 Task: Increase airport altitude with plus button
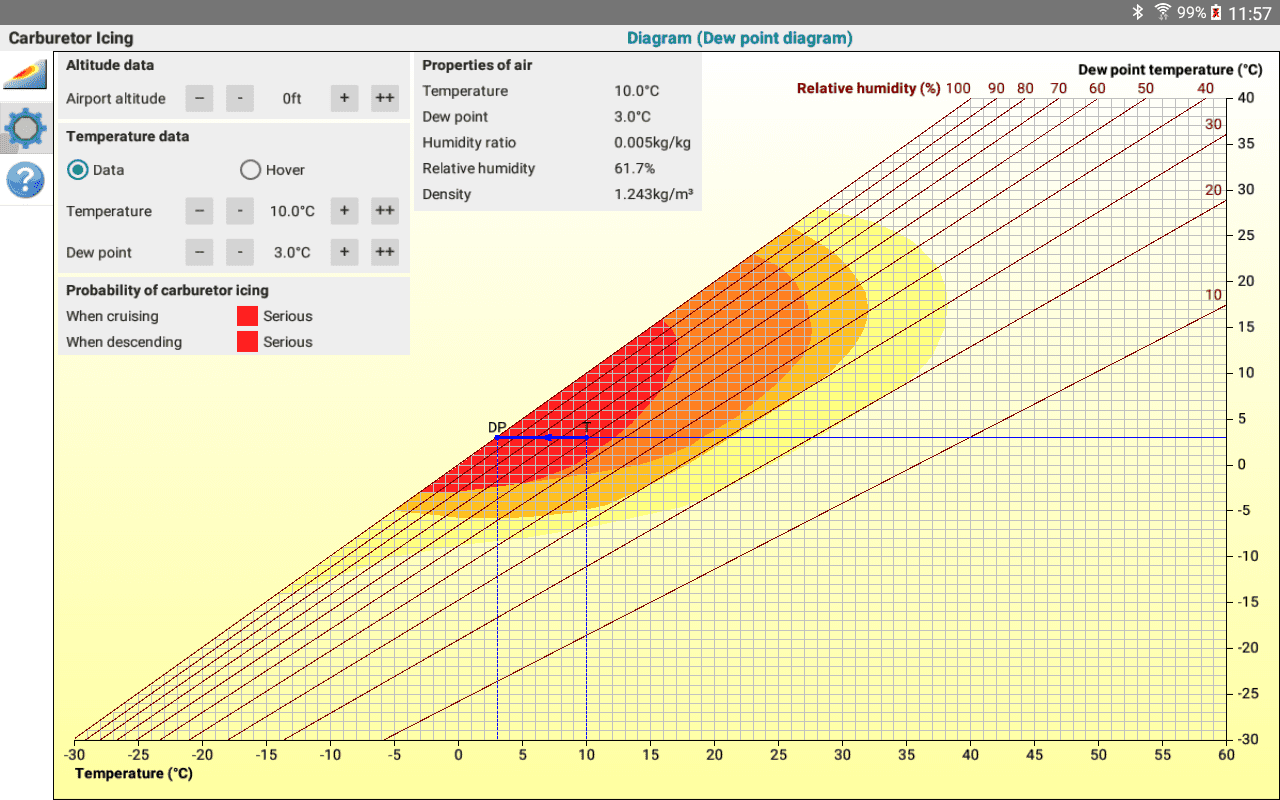pyautogui.click(x=344, y=98)
